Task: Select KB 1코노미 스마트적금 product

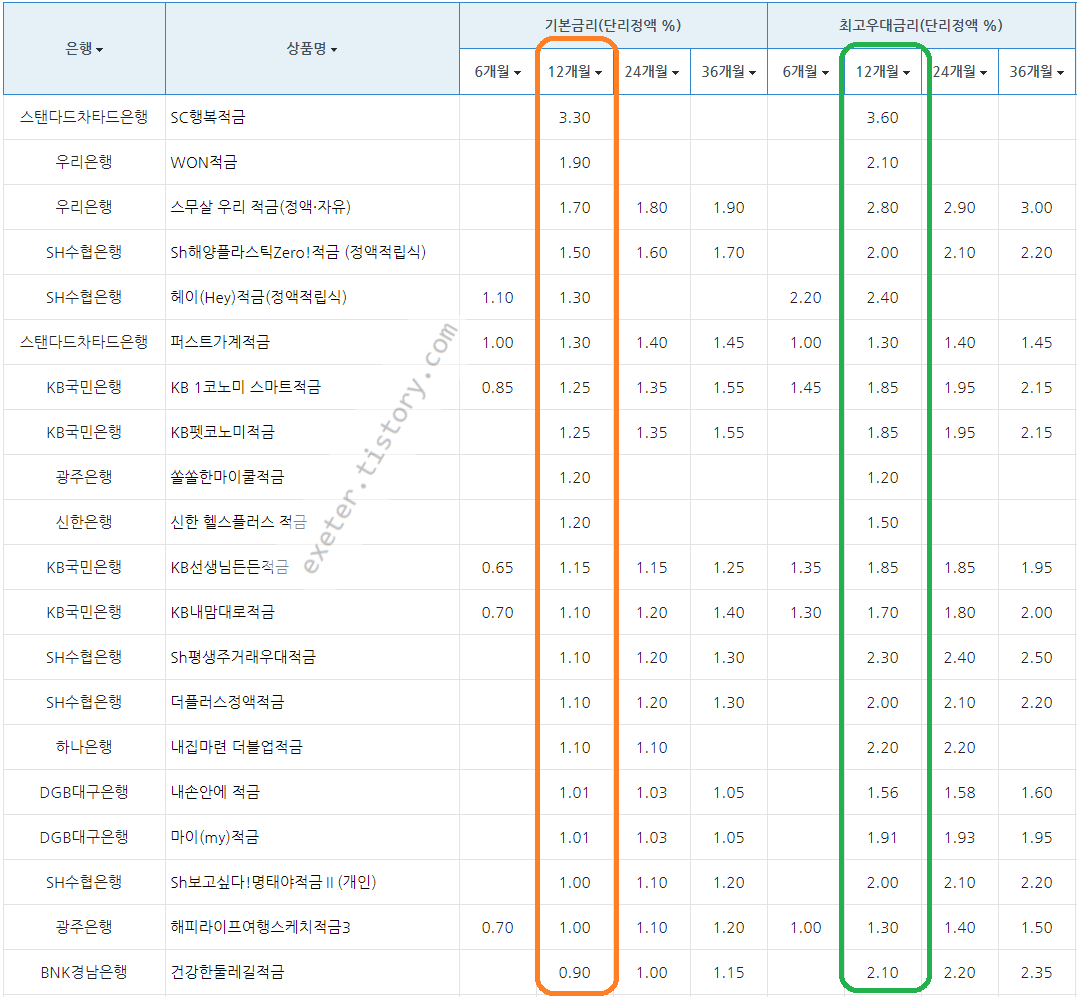Action: (246, 387)
